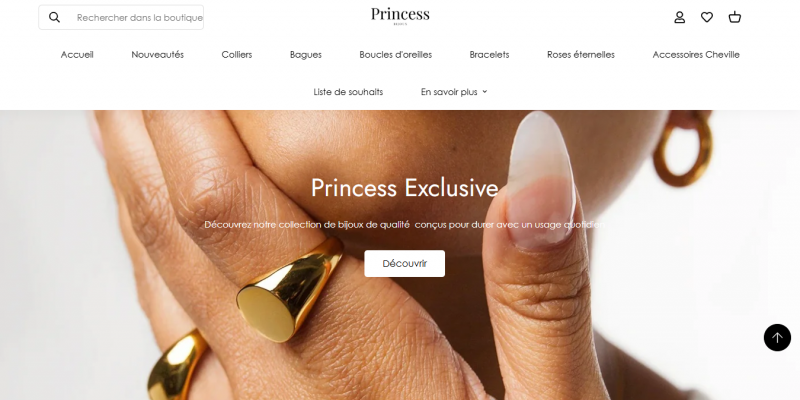The height and width of the screenshot is (400, 800).
Task: Open the Nouveautés menu item
Action: click(x=157, y=55)
